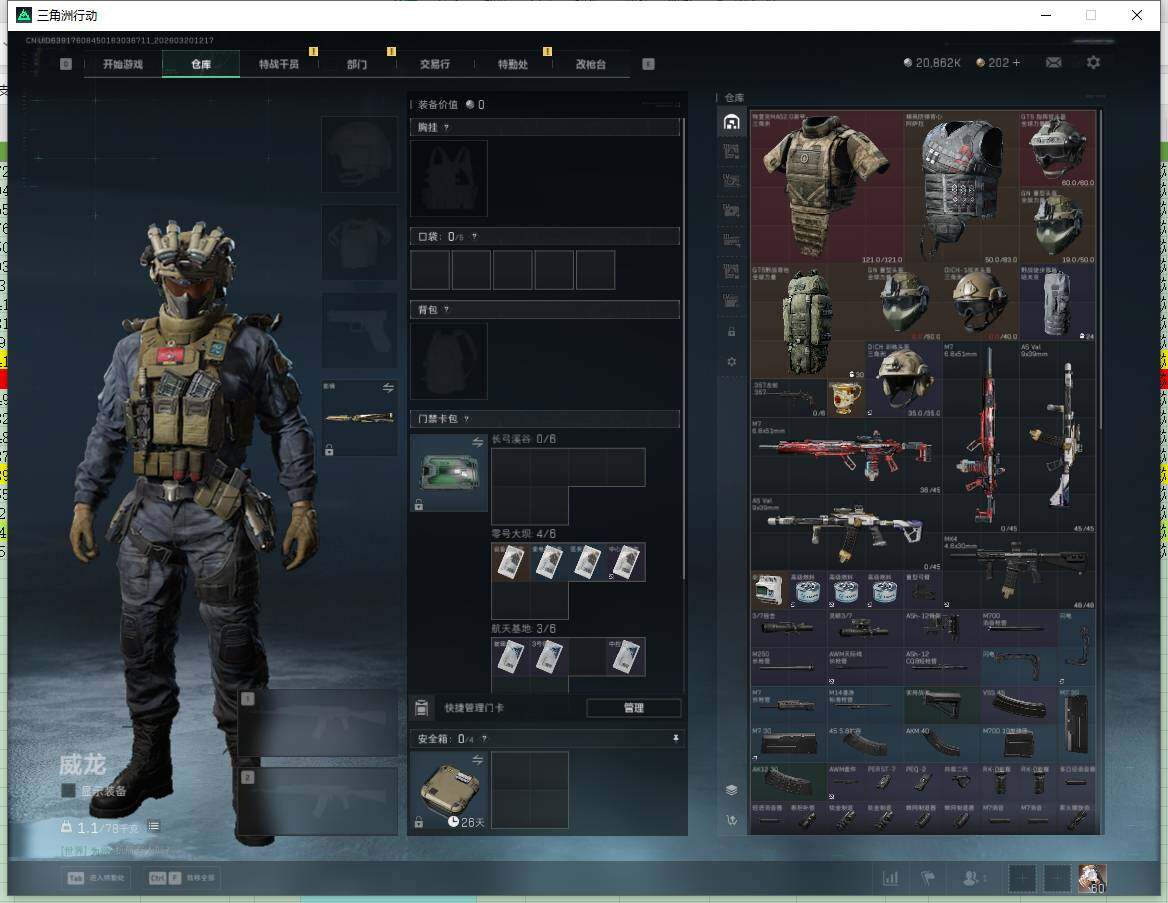Image resolution: width=1168 pixels, height=903 pixels.
Task: Click the bottom-most icon in warehouse sidebar
Action: coord(731,820)
